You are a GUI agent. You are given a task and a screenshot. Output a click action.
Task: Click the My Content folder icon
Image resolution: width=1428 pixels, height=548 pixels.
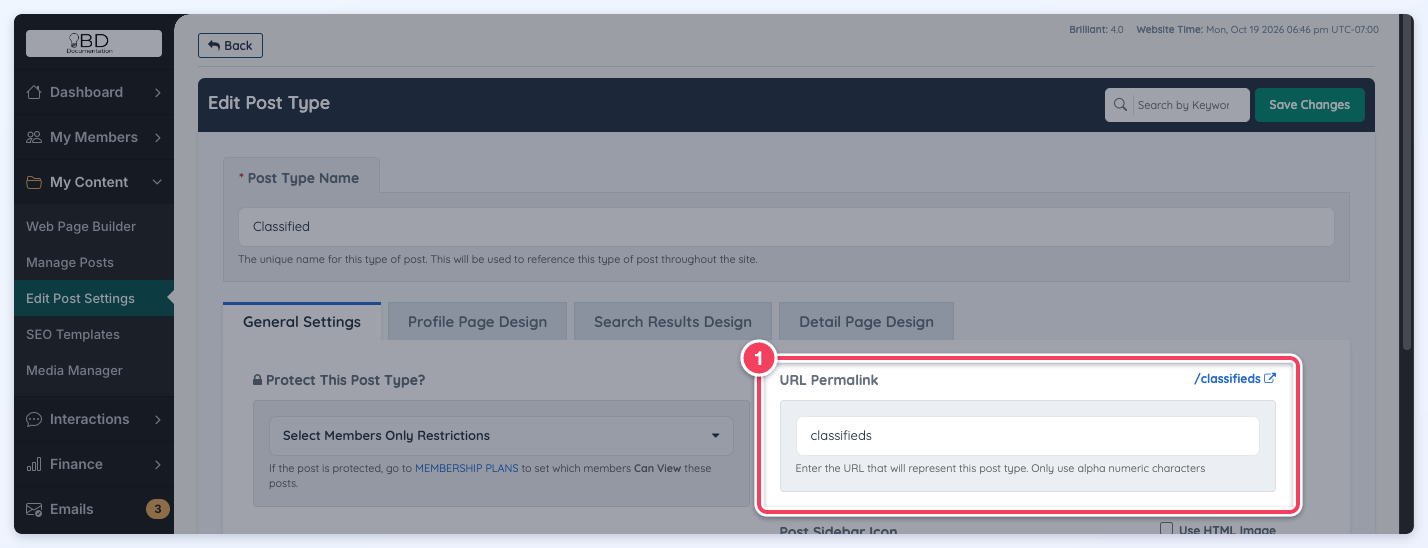[34, 182]
